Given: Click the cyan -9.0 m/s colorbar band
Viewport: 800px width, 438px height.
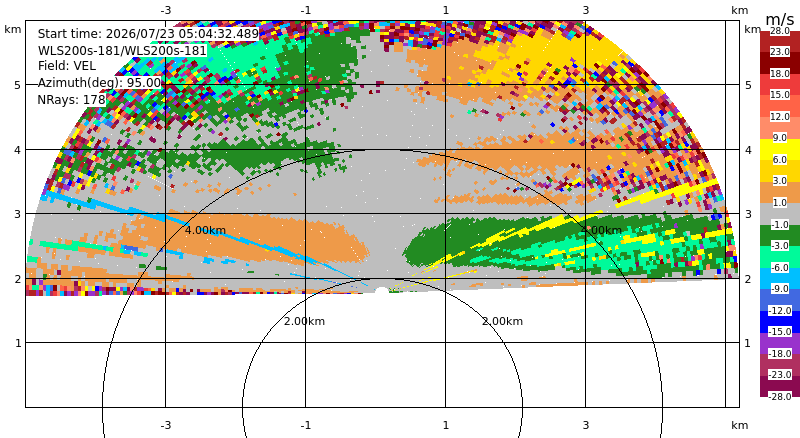Looking at the screenshot, I should [780, 278].
